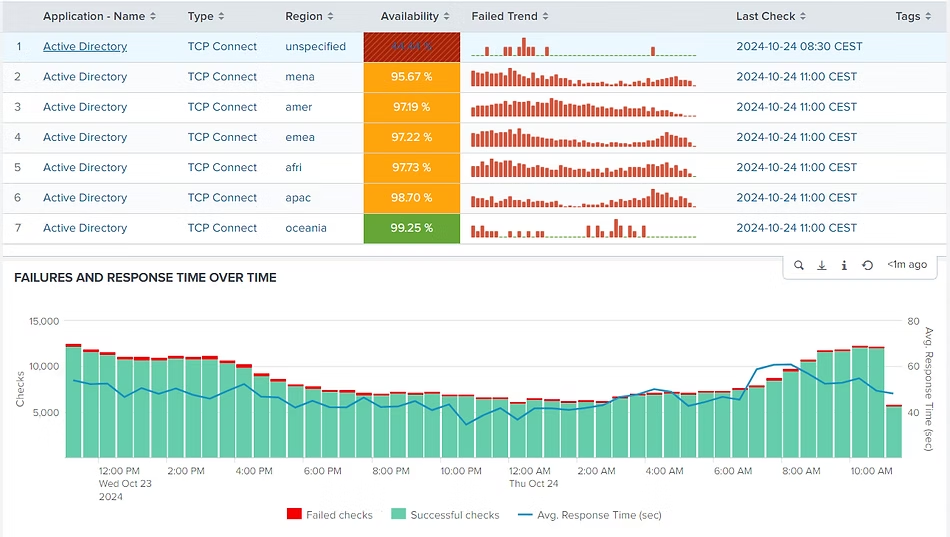The image size is (950, 537).
Task: Click the mena region failed trend sparkline
Action: click(x=583, y=77)
